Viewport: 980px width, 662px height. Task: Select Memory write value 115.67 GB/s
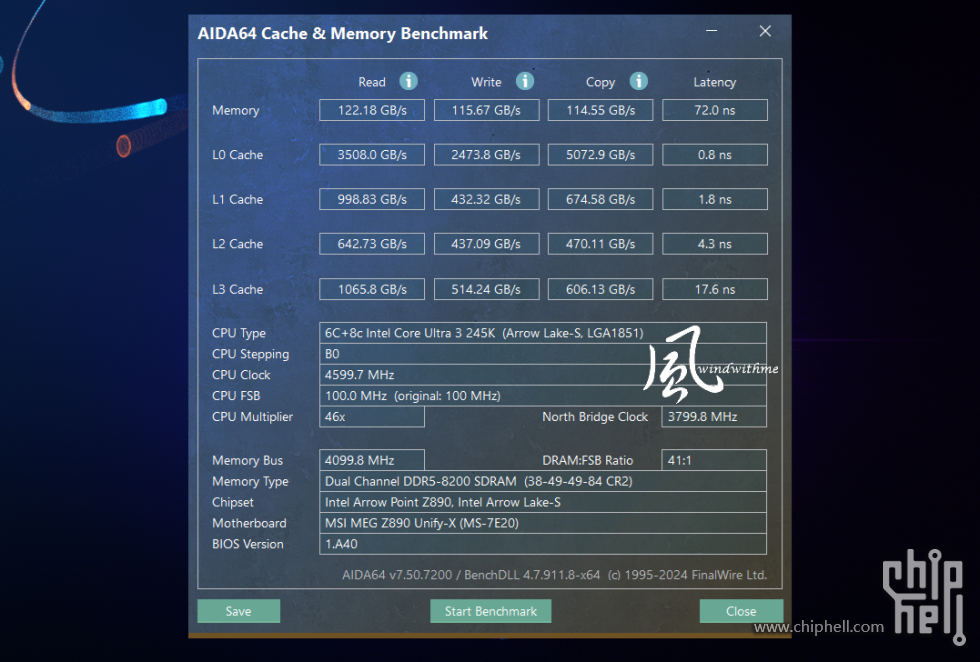[x=486, y=110]
